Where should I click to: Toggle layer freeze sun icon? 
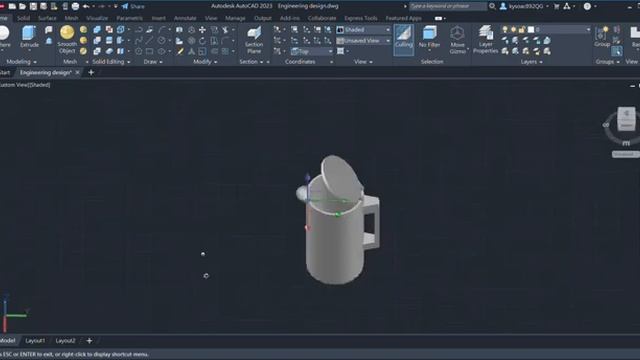click(x=513, y=29)
